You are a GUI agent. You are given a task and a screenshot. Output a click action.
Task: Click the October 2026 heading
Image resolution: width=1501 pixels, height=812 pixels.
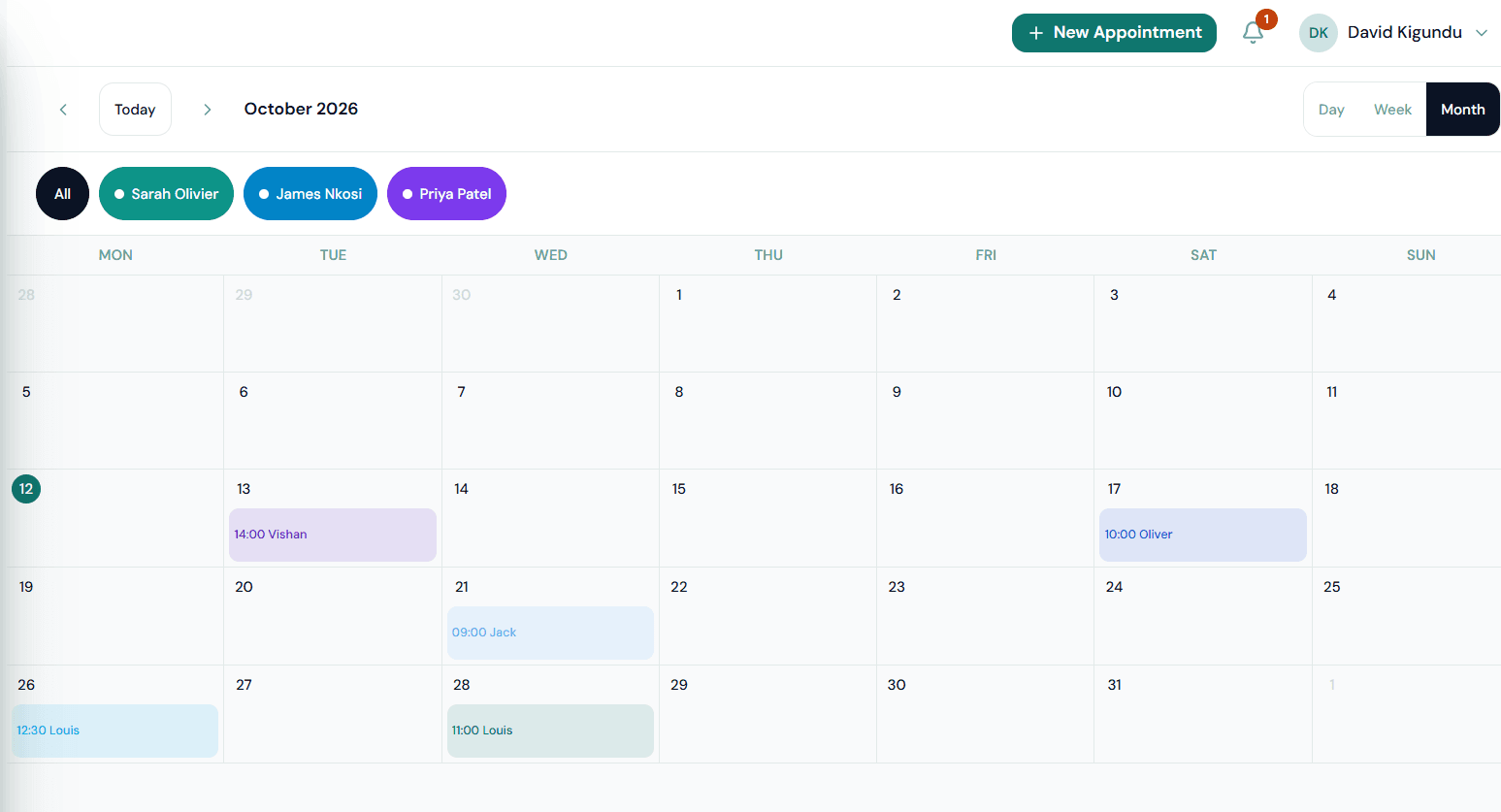pyautogui.click(x=301, y=109)
